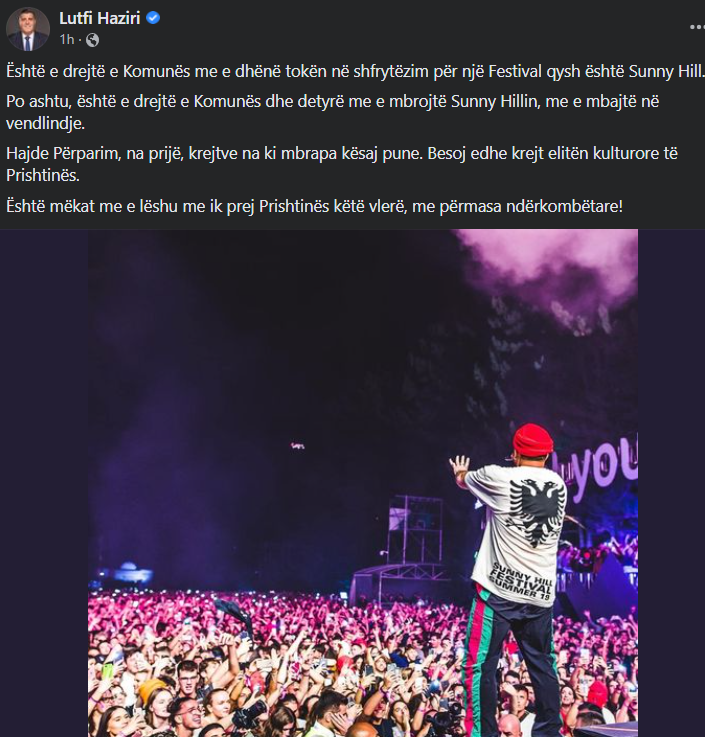Viewport: 705px width, 737px height.
Task: Open the Lutfi Haziri profile name link
Action: pos(100,18)
